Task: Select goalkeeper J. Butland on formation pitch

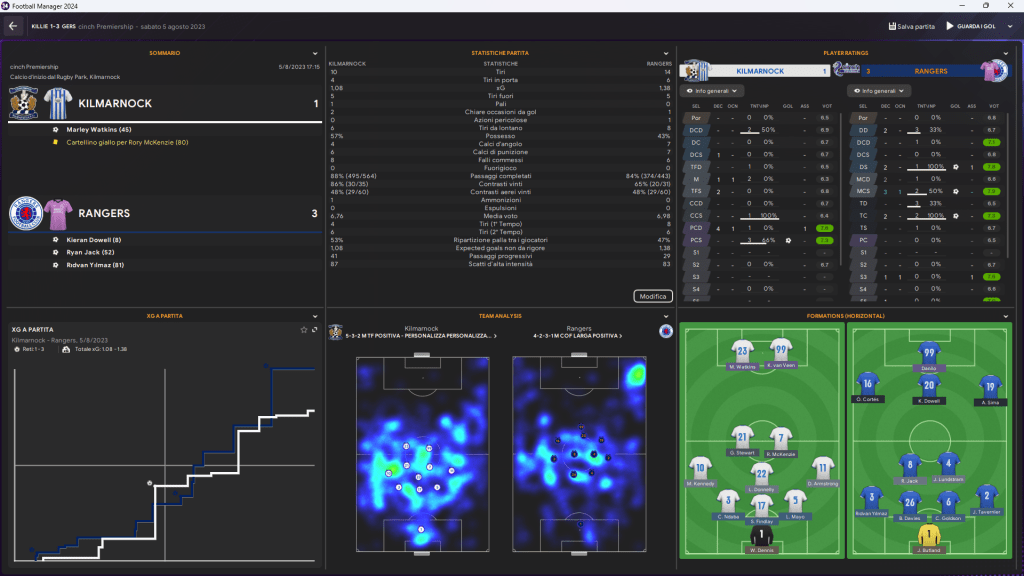Action: pyautogui.click(x=930, y=538)
